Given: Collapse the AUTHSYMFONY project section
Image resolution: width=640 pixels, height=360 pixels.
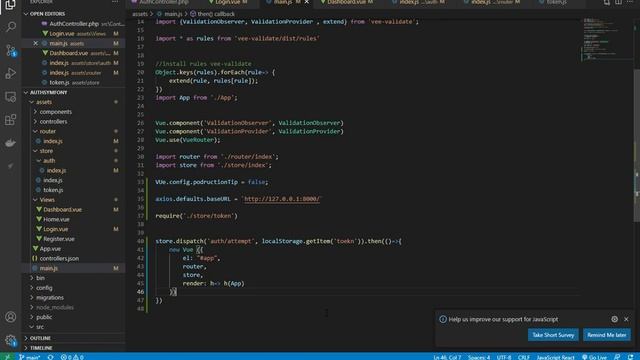Looking at the screenshot, I should (x=26, y=93).
